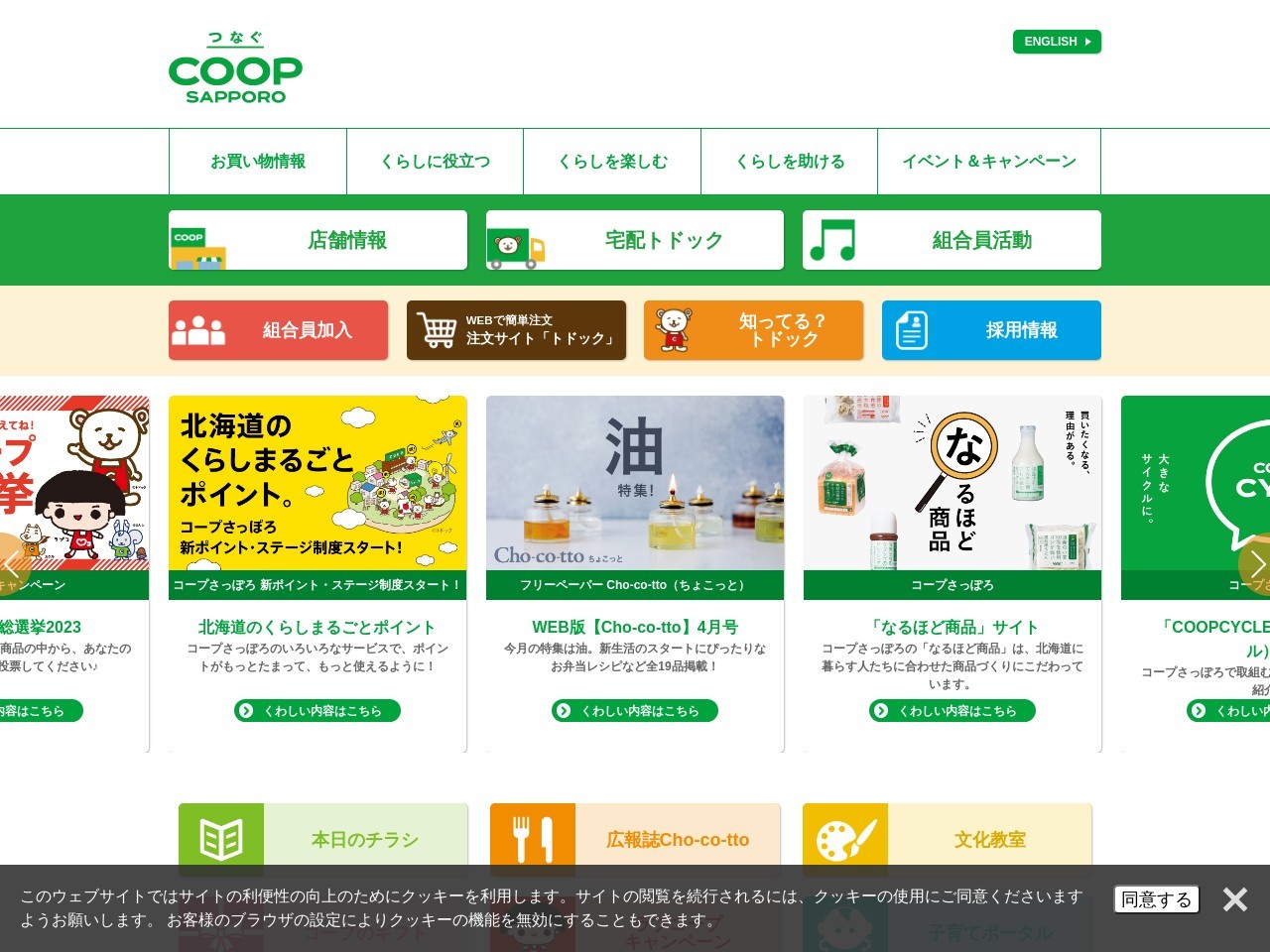The image size is (1270, 952).
Task: Click the 北海道のくらしまるごとポイント title link
Action: (x=317, y=627)
